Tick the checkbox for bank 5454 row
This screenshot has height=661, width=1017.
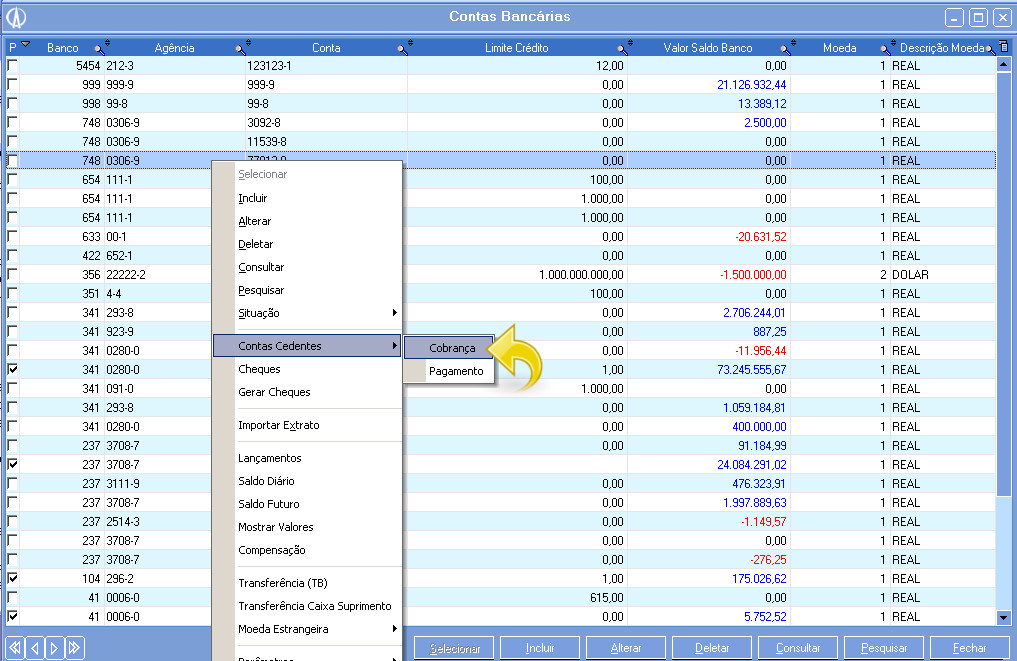point(12,66)
